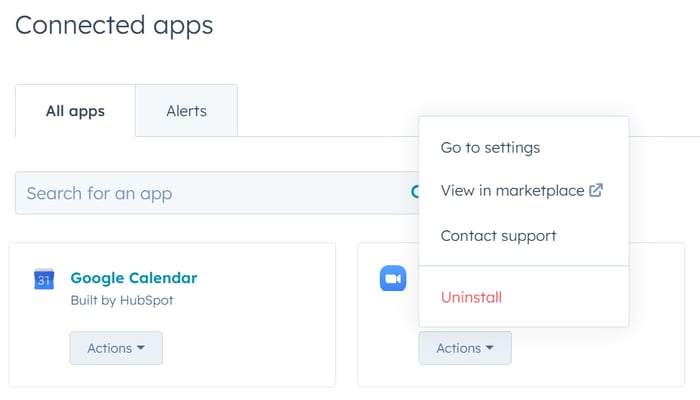The height and width of the screenshot is (400, 700).
Task: Collapse the Actions dropdown on the Zoom card
Action: coord(464,348)
